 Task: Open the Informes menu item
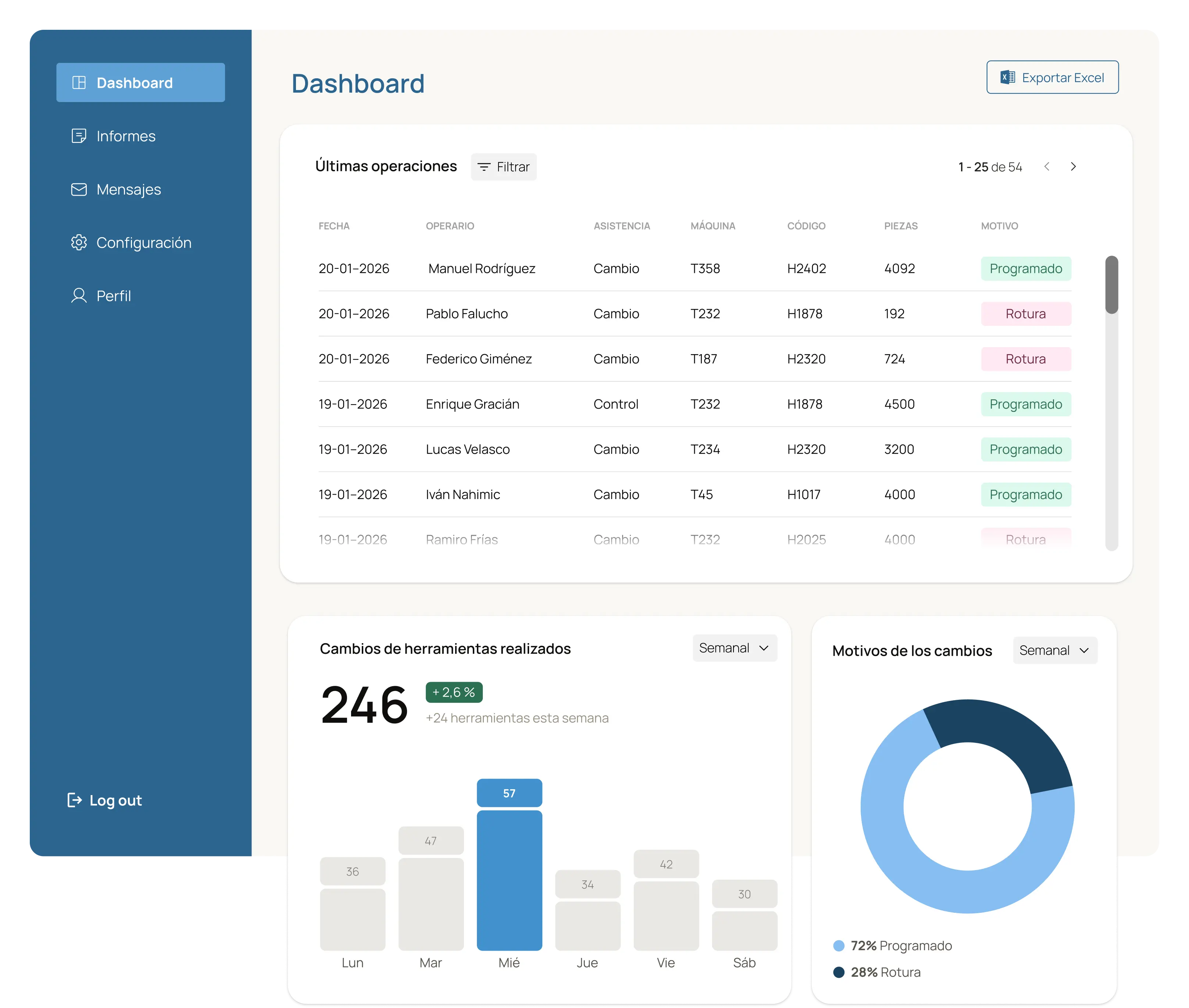(126, 136)
